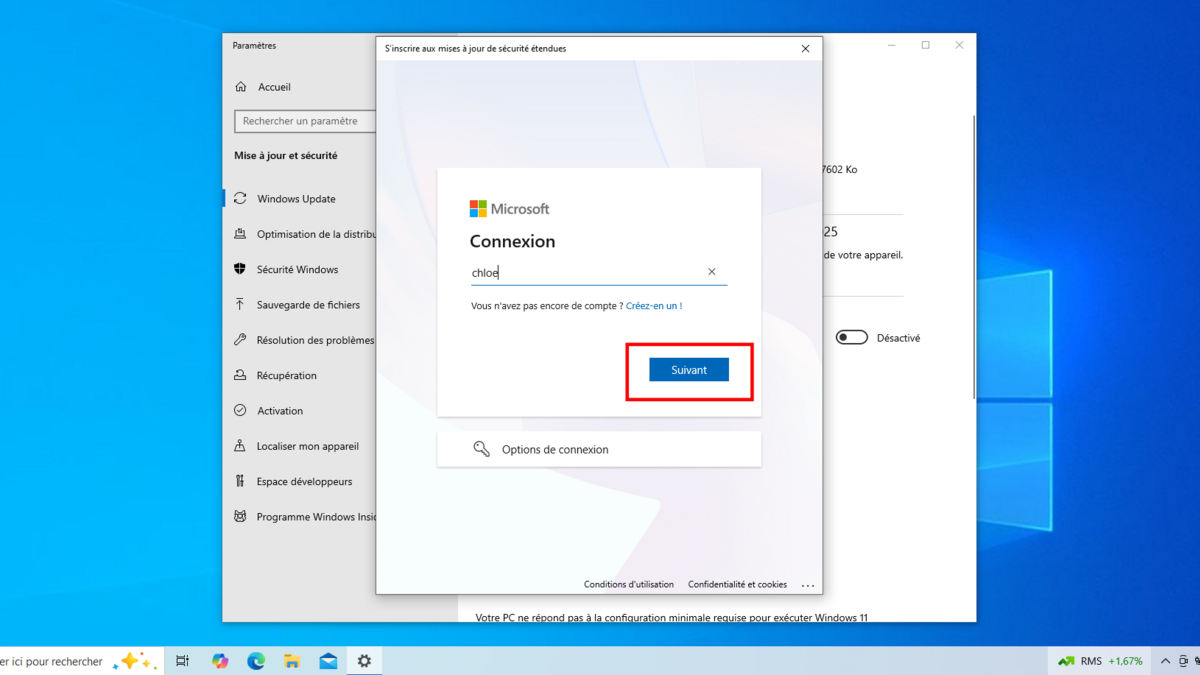Open Sécurité Windows shield icon entry

pyautogui.click(x=240, y=269)
